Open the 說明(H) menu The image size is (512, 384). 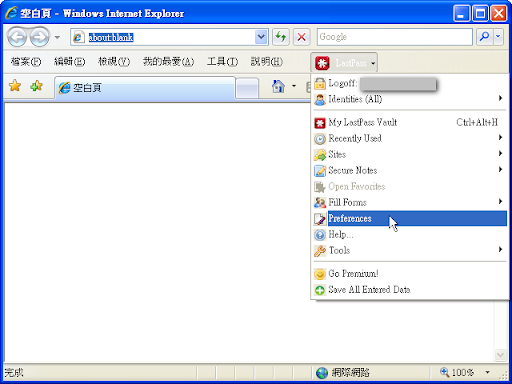coord(266,62)
